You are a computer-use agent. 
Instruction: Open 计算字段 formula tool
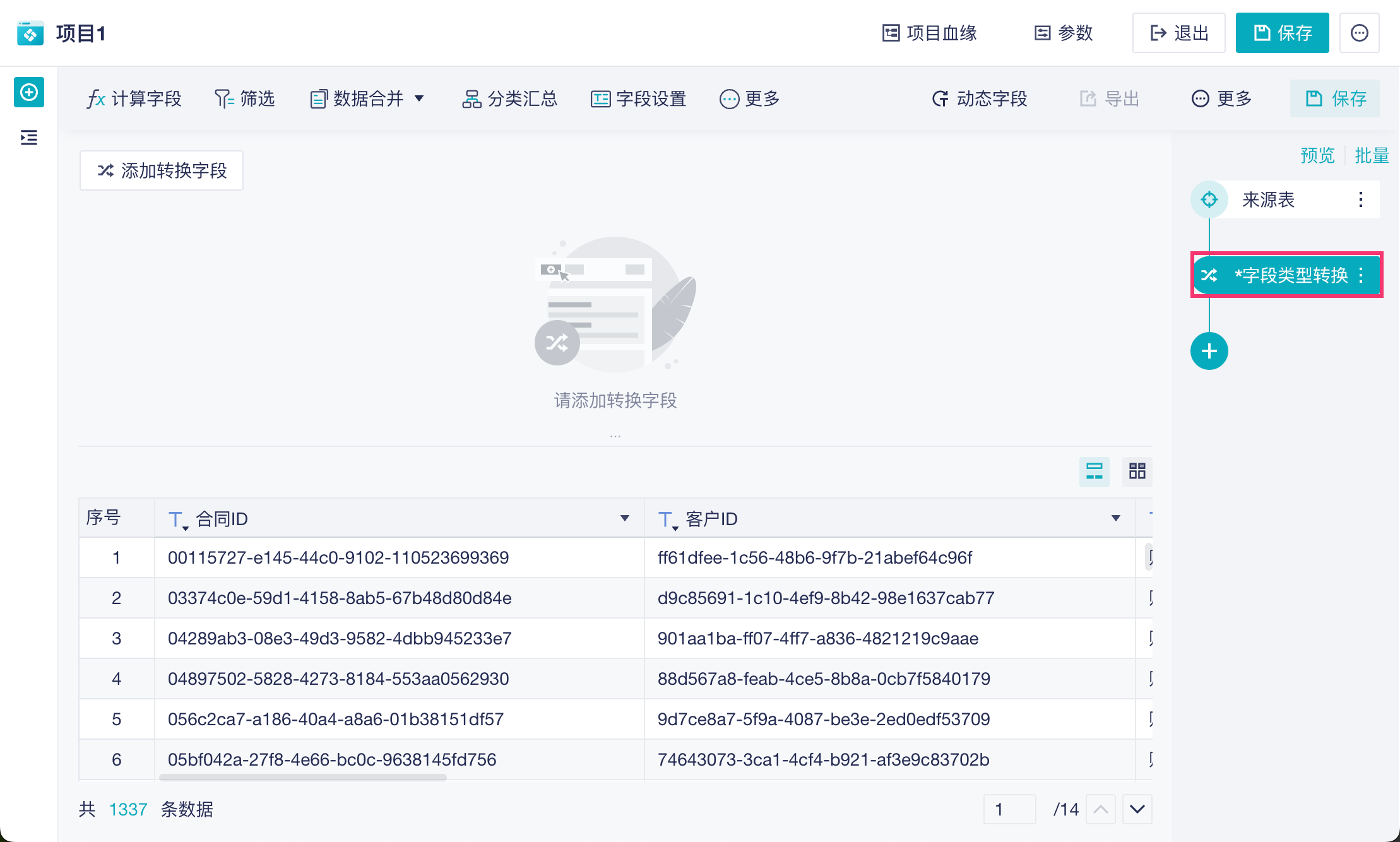coord(134,98)
